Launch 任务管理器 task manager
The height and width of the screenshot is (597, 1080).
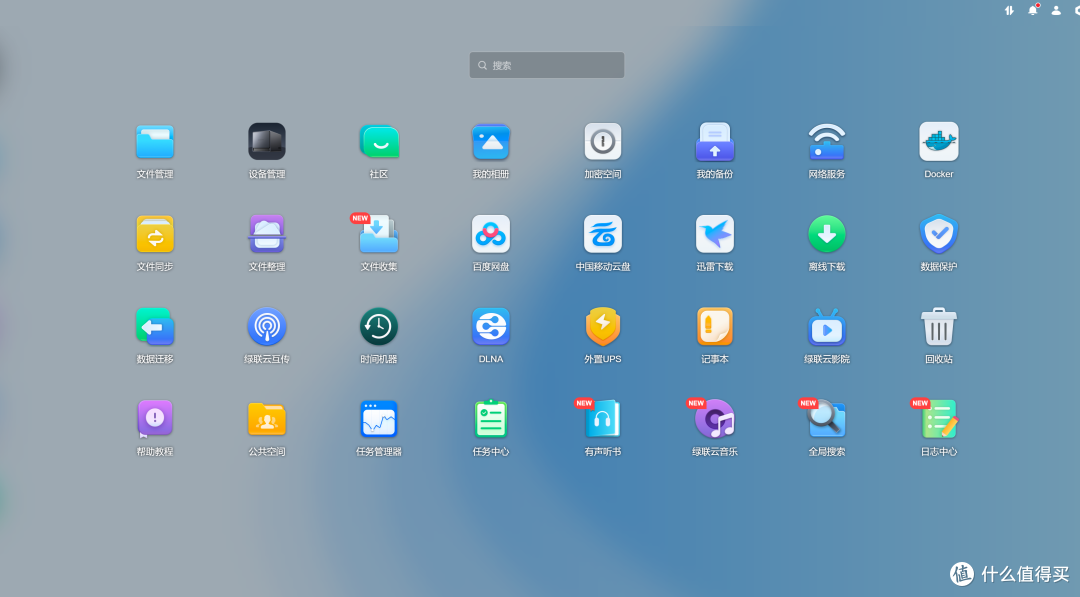379,419
